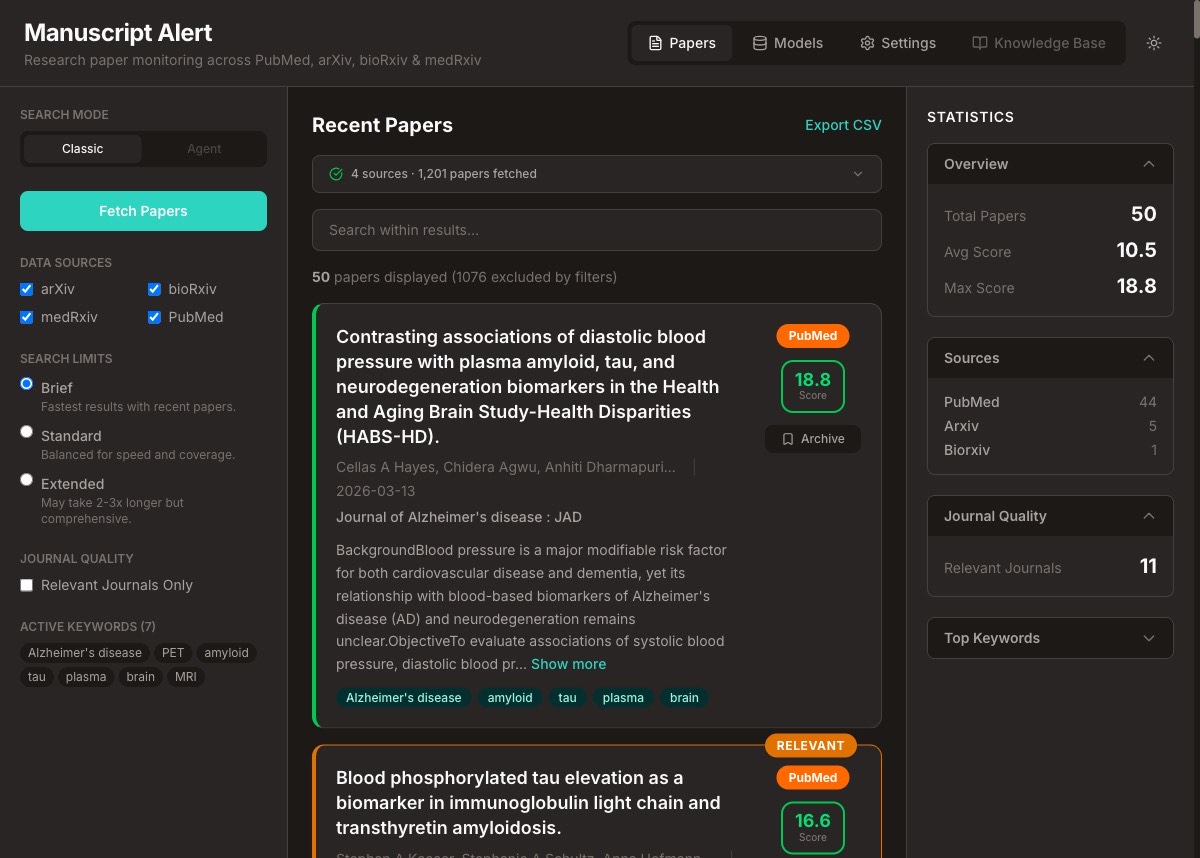Click the green check status icon beside sources
Viewport: 1200px width, 858px height.
click(336, 174)
